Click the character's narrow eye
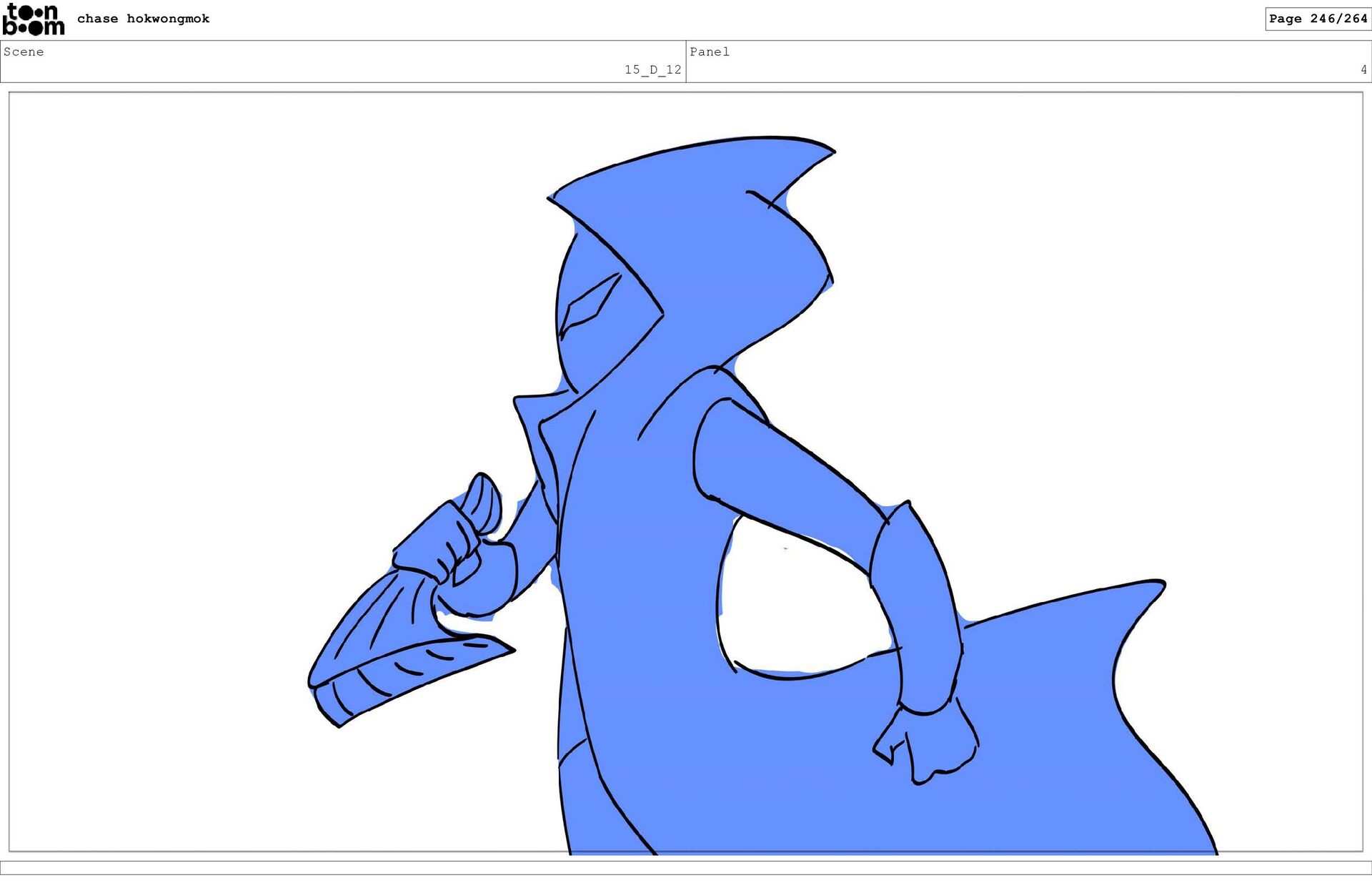This screenshot has width=1372, height=888. pyautogui.click(x=587, y=306)
